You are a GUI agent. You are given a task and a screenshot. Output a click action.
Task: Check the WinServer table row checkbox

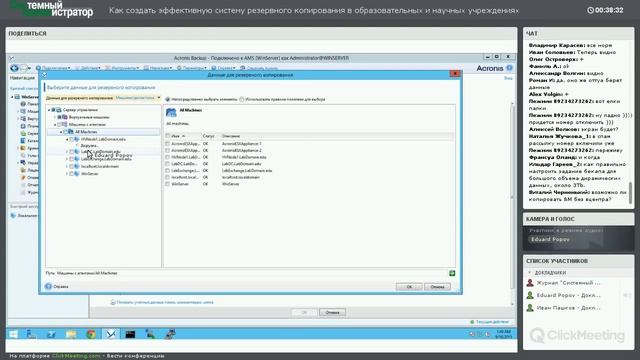[x=167, y=184]
